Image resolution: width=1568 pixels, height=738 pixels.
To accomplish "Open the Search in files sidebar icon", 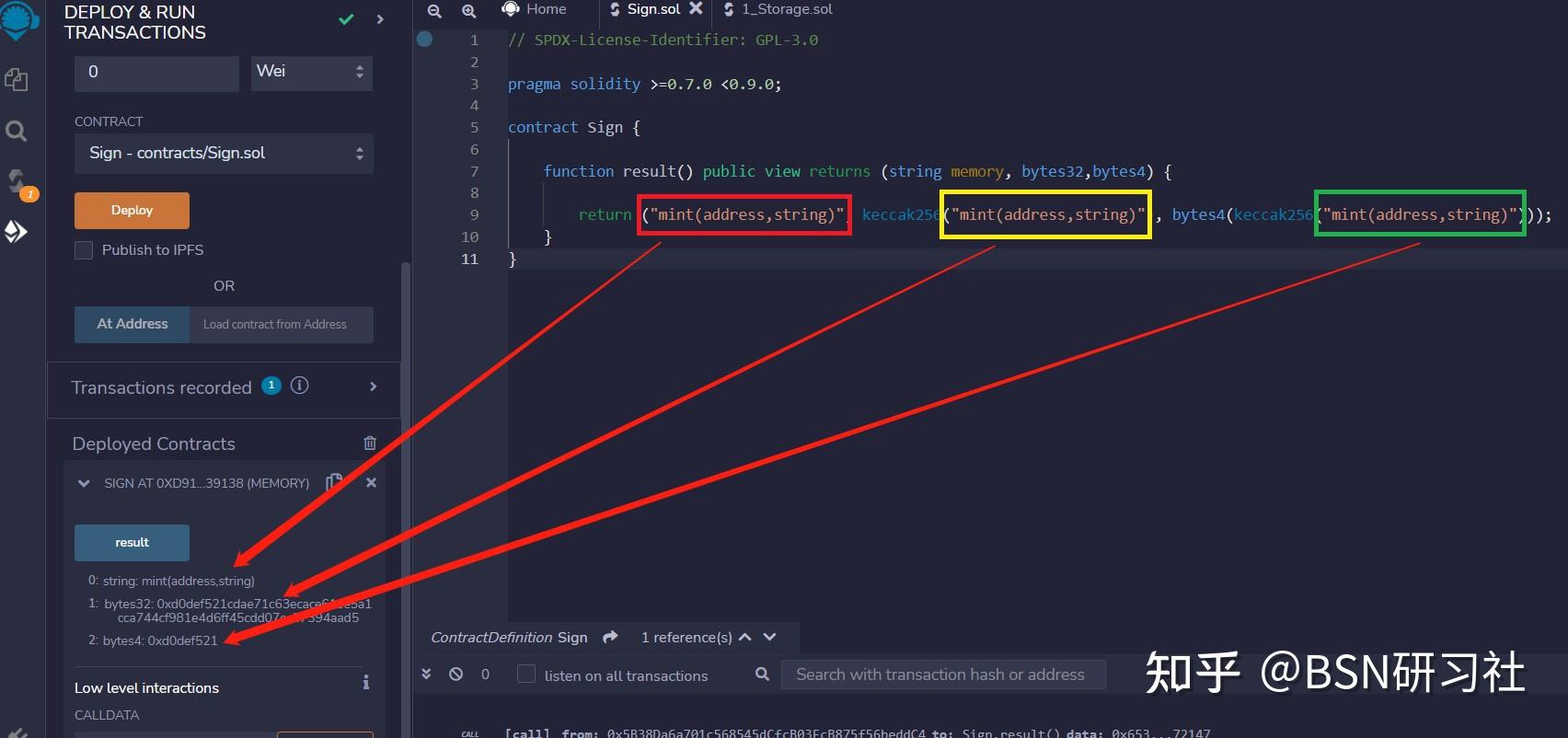I will coord(17,131).
